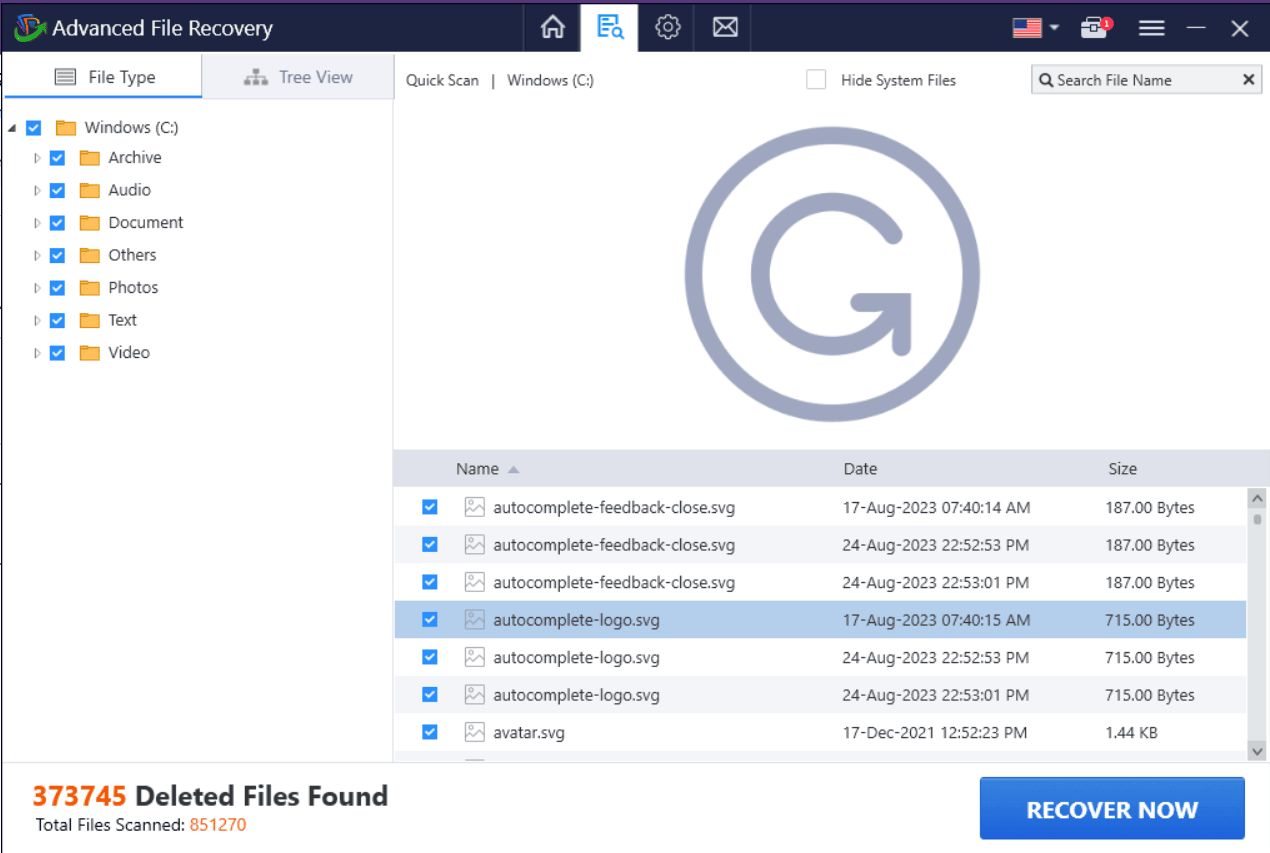Click the email envelope icon
The width and height of the screenshot is (1270, 853).
[x=724, y=27]
